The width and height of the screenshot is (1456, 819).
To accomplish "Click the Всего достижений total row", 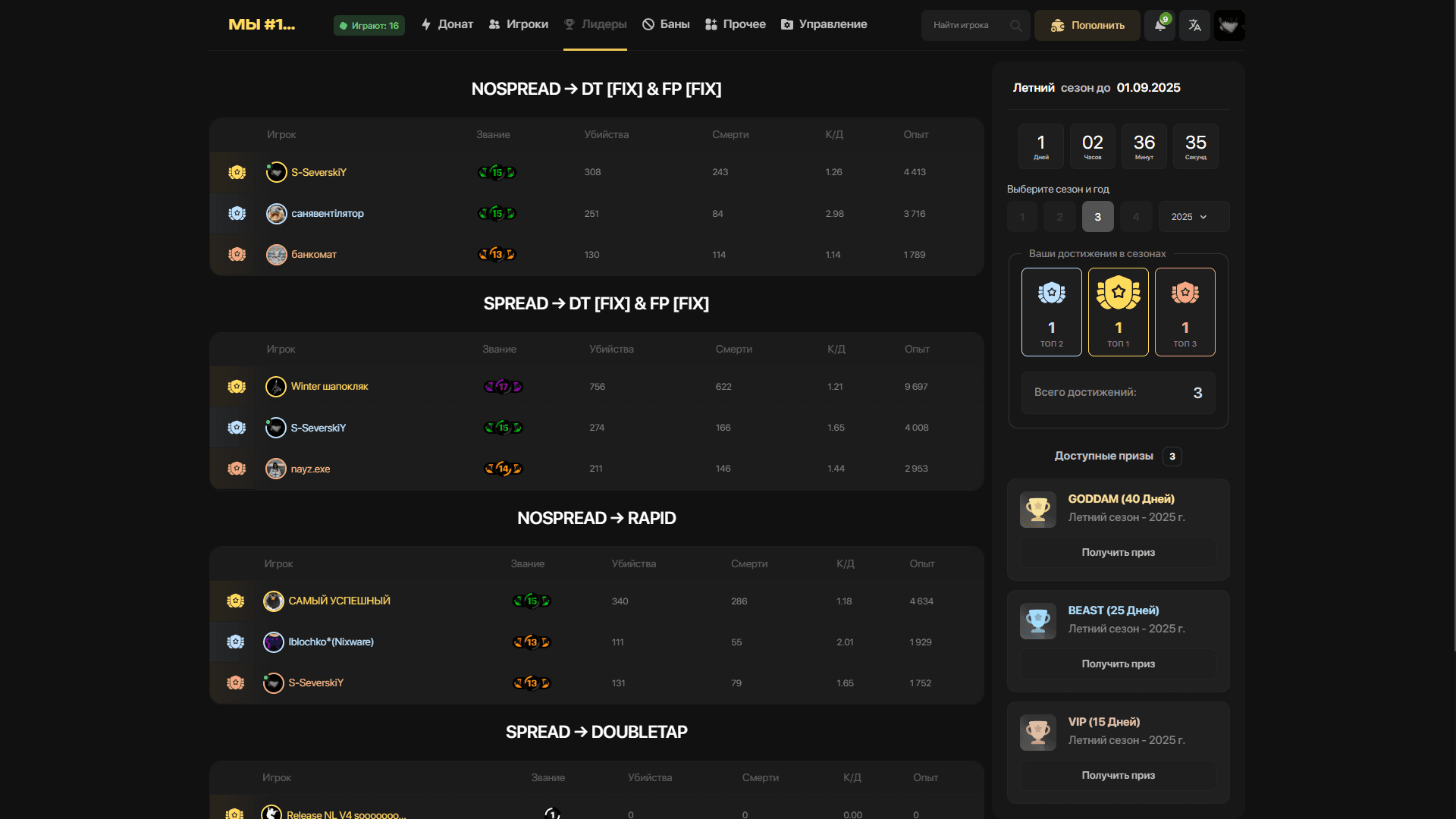I will [x=1119, y=393].
